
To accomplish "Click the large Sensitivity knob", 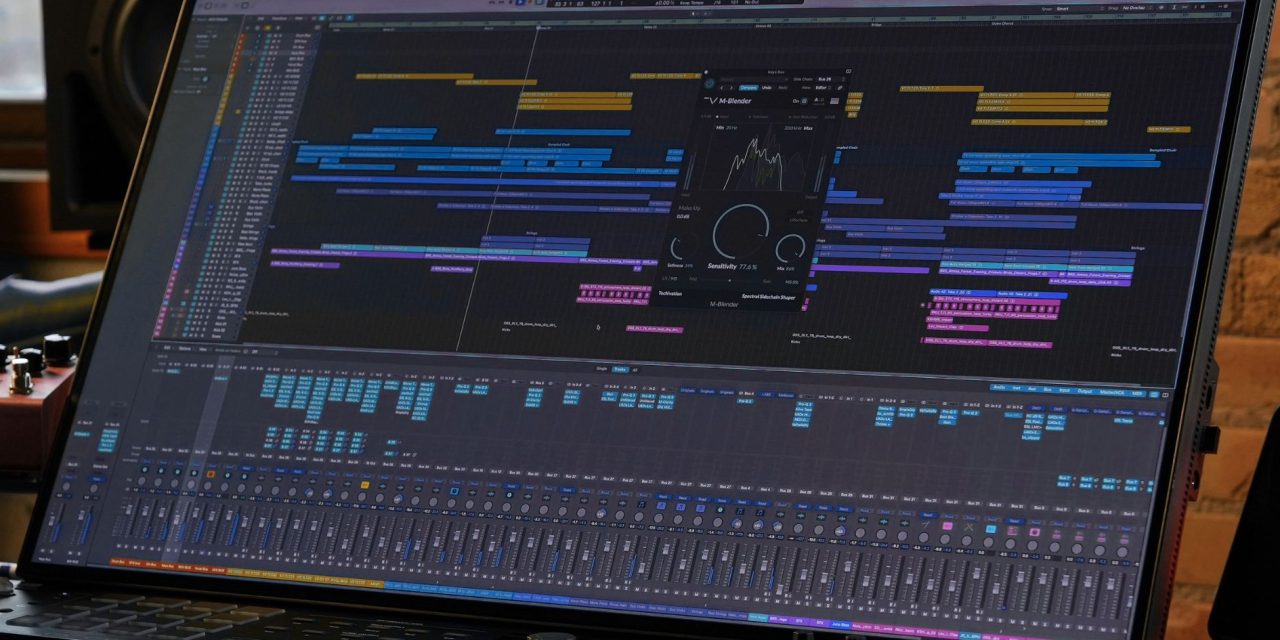I will tap(741, 232).
